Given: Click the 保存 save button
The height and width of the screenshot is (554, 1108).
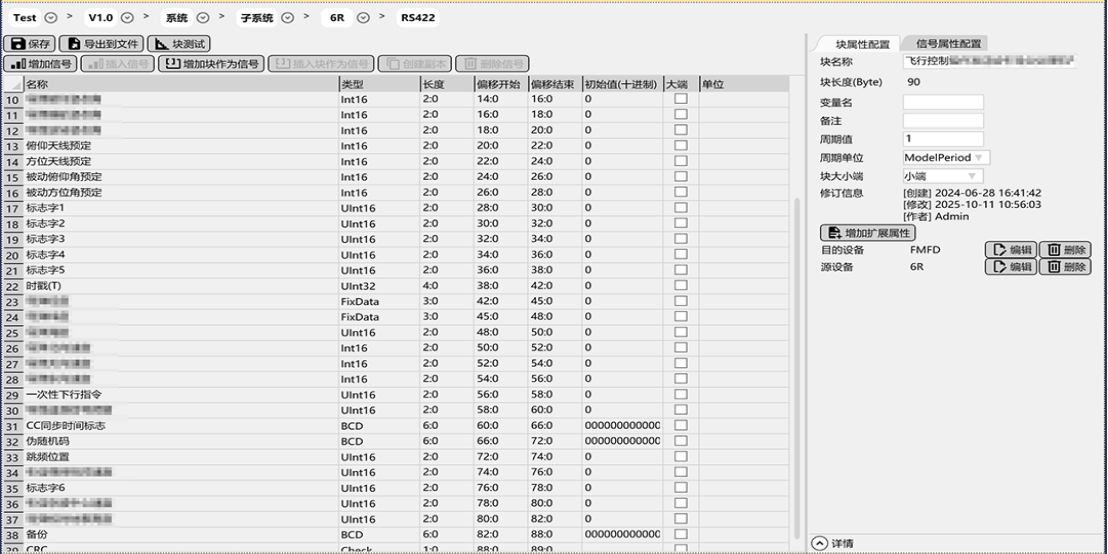Looking at the screenshot, I should (x=29, y=44).
